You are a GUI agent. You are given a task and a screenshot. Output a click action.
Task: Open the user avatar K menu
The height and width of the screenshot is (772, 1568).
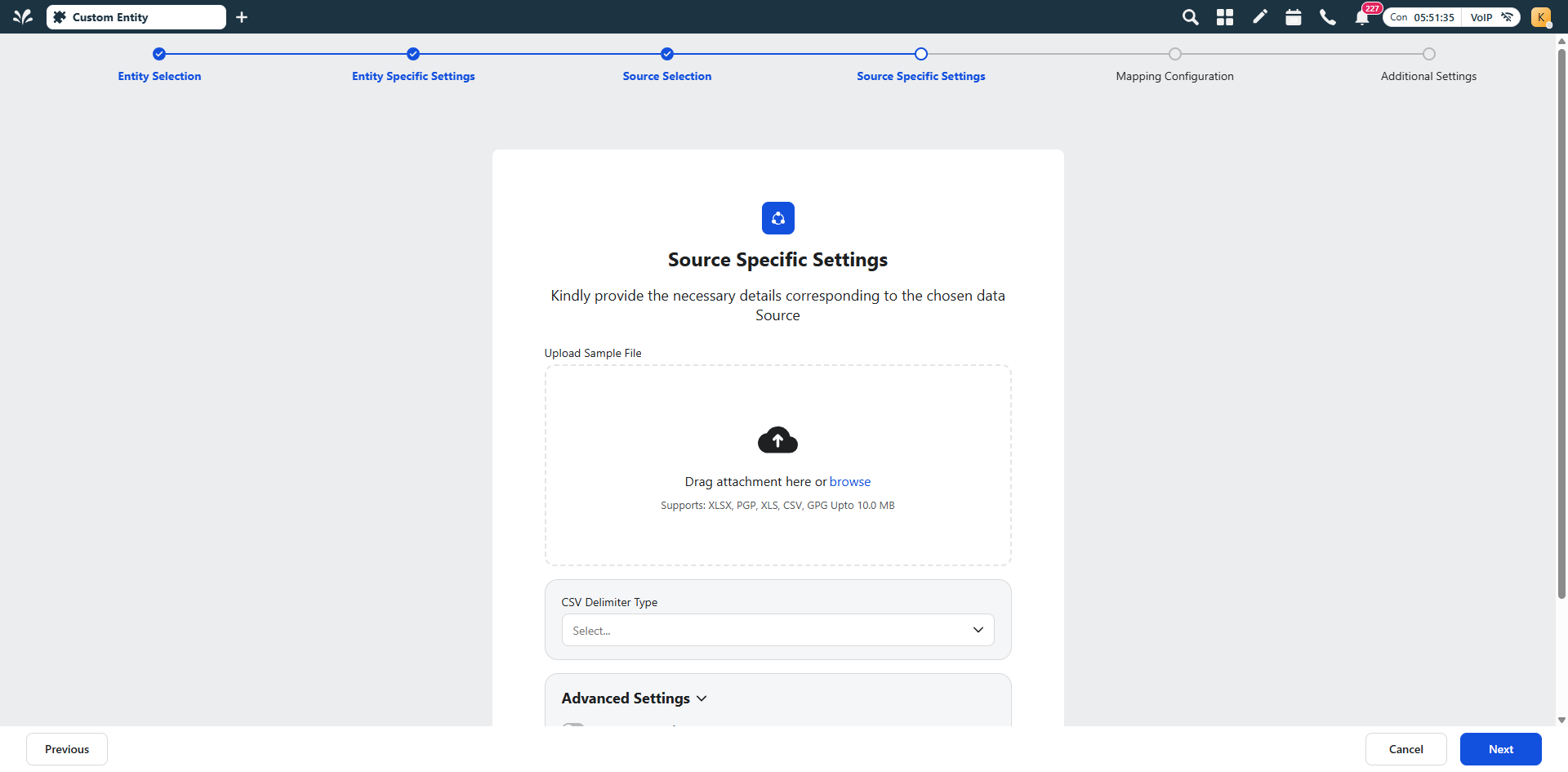pyautogui.click(x=1541, y=17)
